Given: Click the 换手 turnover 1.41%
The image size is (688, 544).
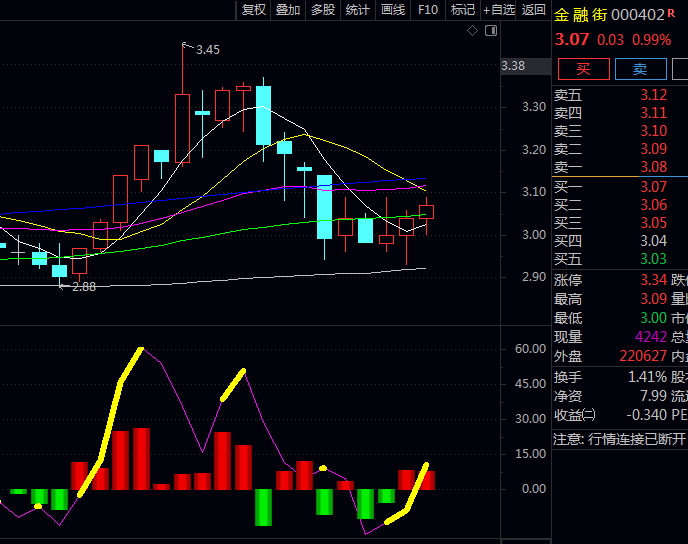Looking at the screenshot, I should click(x=648, y=377).
